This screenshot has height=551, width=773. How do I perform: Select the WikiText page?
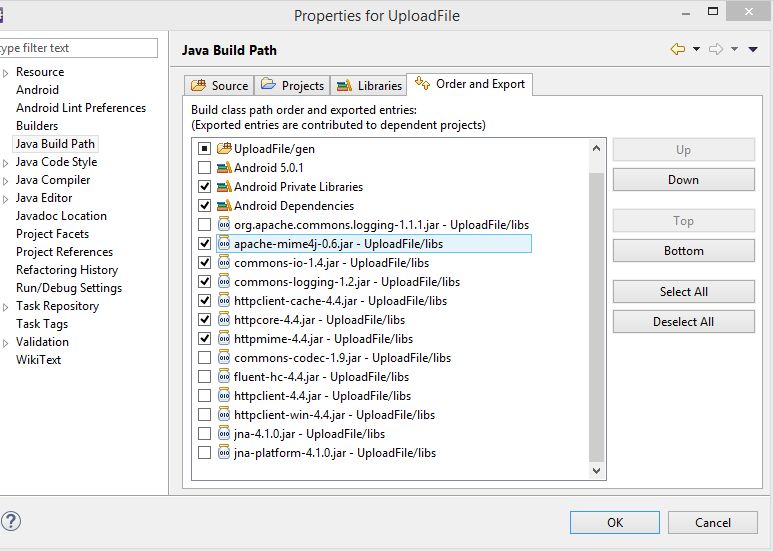pos(38,359)
